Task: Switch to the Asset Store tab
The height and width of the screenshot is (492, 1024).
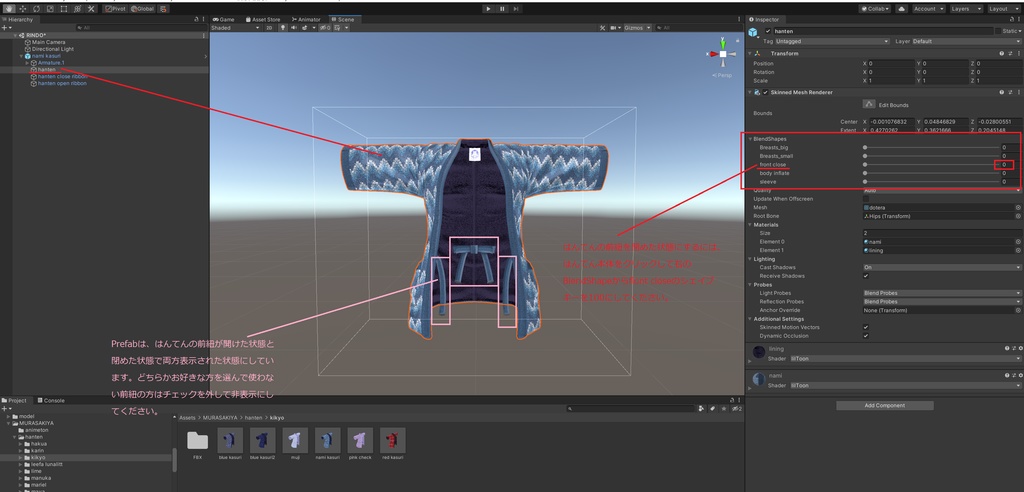Action: pyautogui.click(x=263, y=20)
